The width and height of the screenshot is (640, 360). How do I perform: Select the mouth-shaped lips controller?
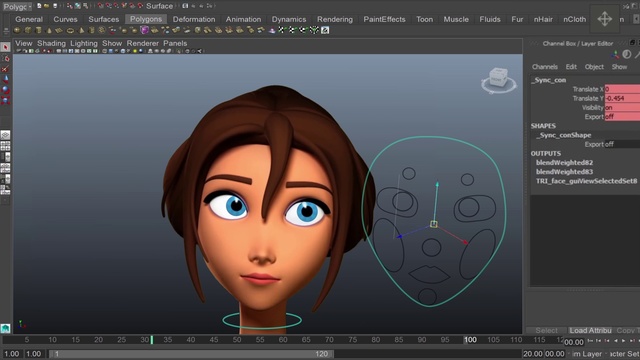(x=429, y=274)
